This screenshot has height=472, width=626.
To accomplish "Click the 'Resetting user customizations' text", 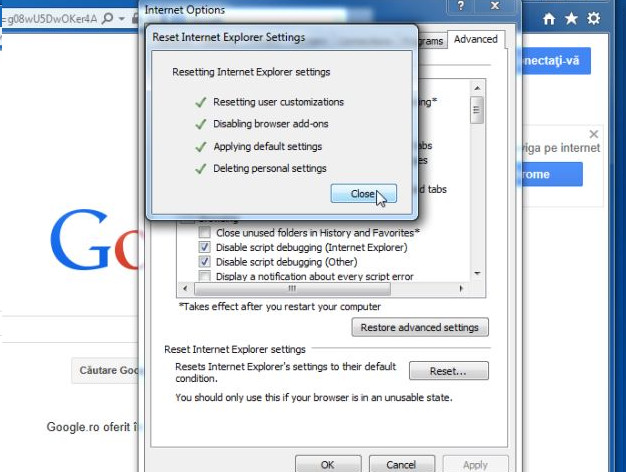I will point(278,102).
